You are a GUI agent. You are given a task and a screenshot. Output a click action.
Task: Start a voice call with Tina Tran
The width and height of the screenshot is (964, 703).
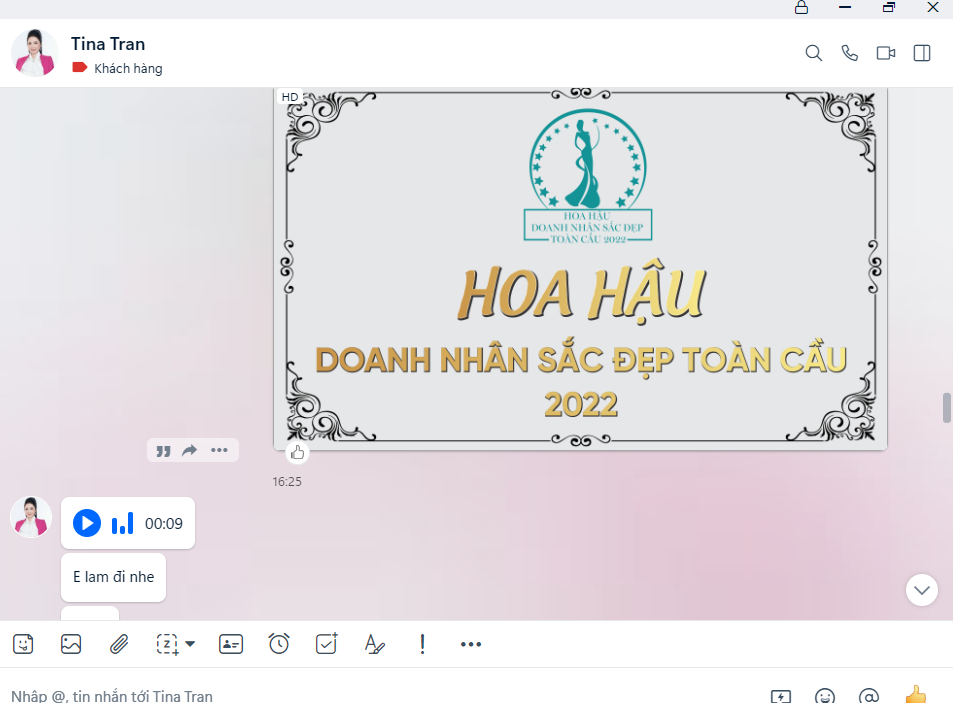pyautogui.click(x=849, y=54)
